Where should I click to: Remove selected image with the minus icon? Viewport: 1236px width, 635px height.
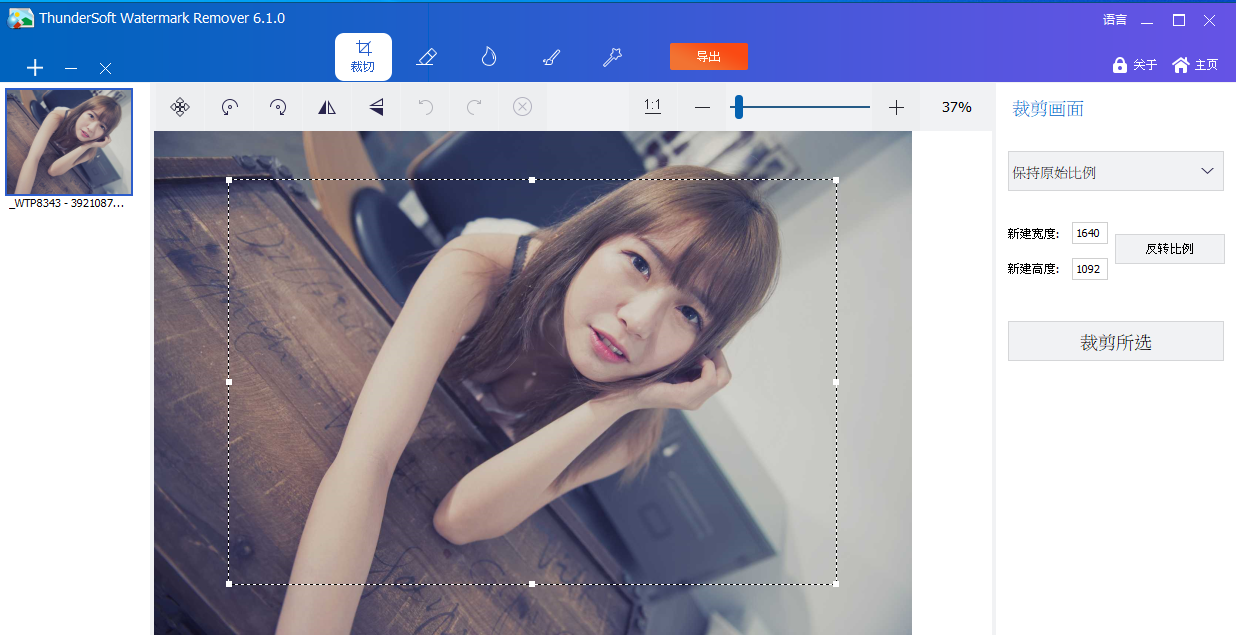coord(71,68)
